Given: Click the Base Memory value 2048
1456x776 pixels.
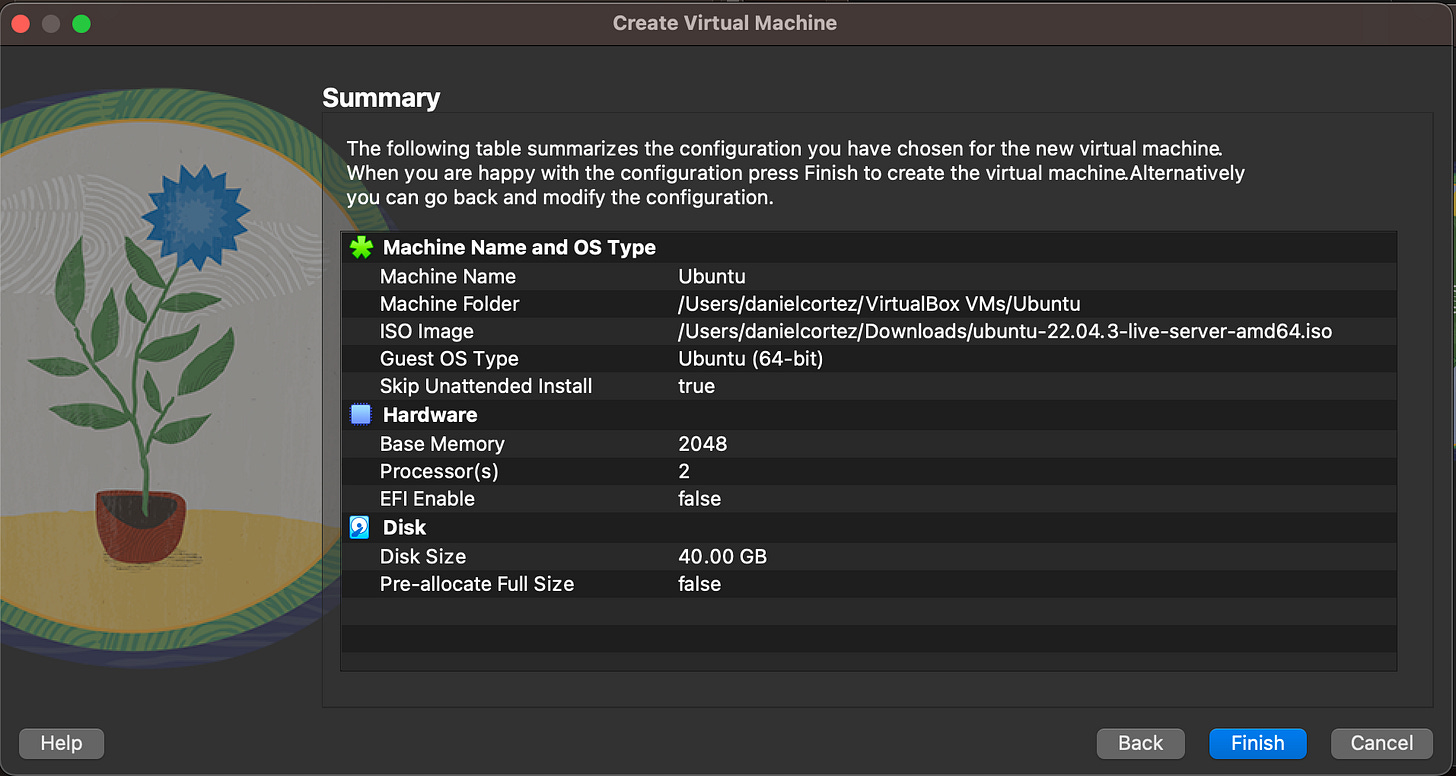Looking at the screenshot, I should (703, 443).
